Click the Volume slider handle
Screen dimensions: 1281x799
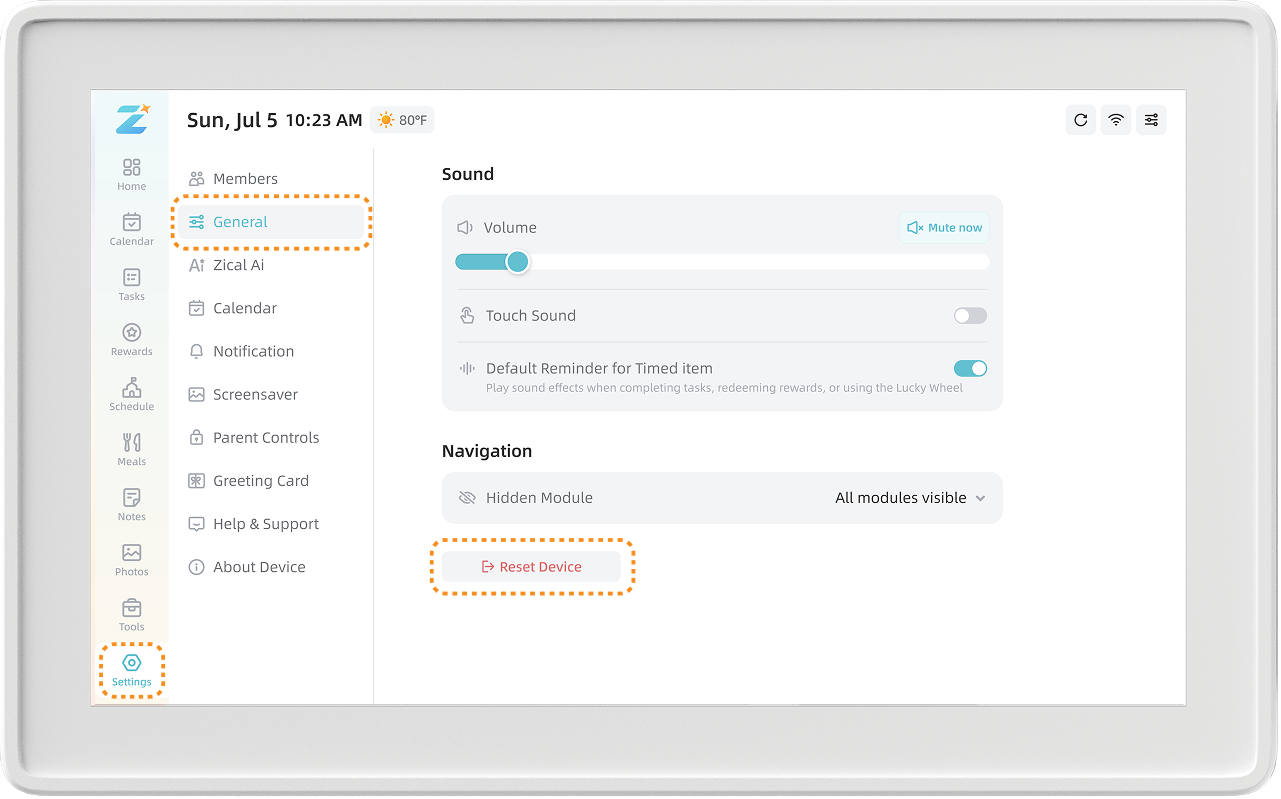pos(517,262)
